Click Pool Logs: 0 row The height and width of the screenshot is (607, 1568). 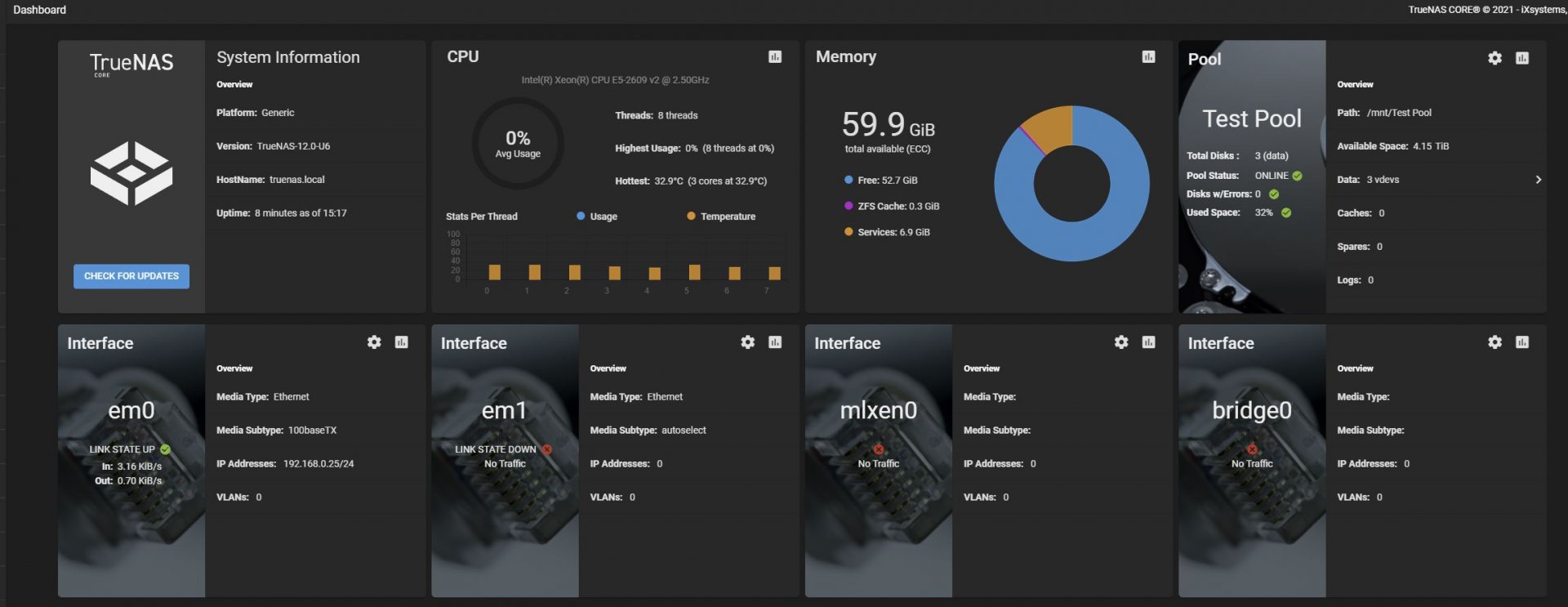click(1436, 280)
